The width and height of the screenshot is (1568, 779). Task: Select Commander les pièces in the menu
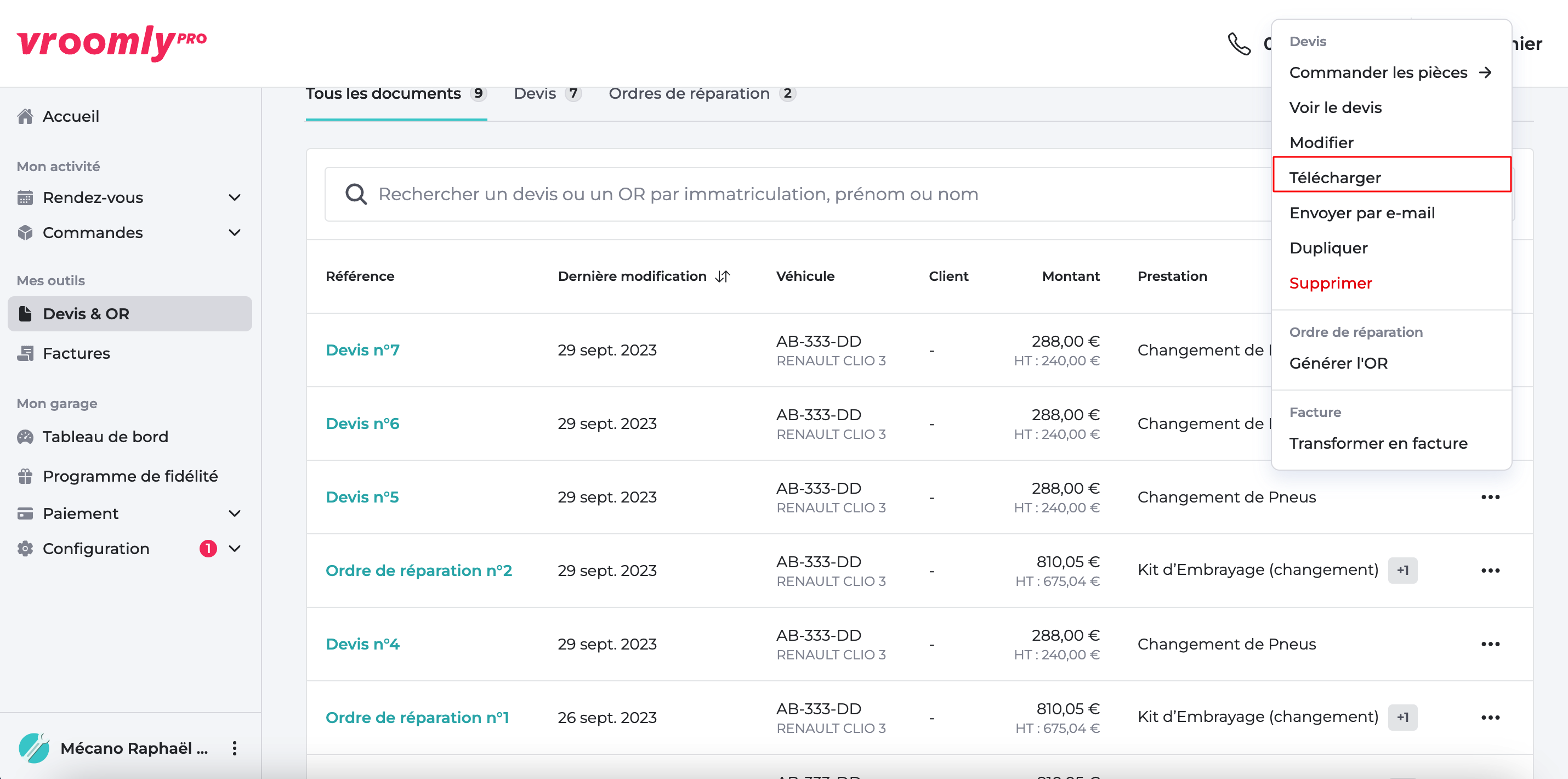click(1391, 72)
